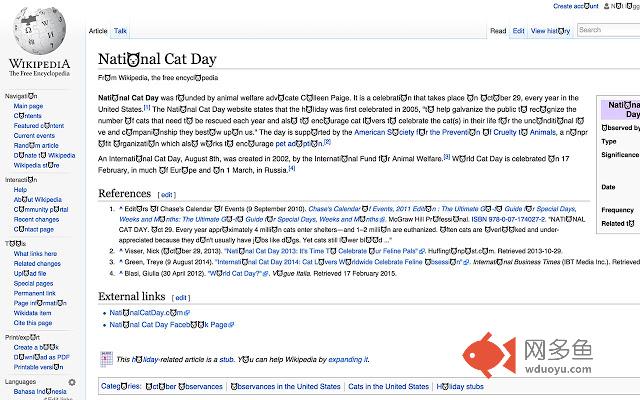Screen dimensions: 640x400
Task: Open Bahasa Indonesia language link
Action: [x=40, y=391]
